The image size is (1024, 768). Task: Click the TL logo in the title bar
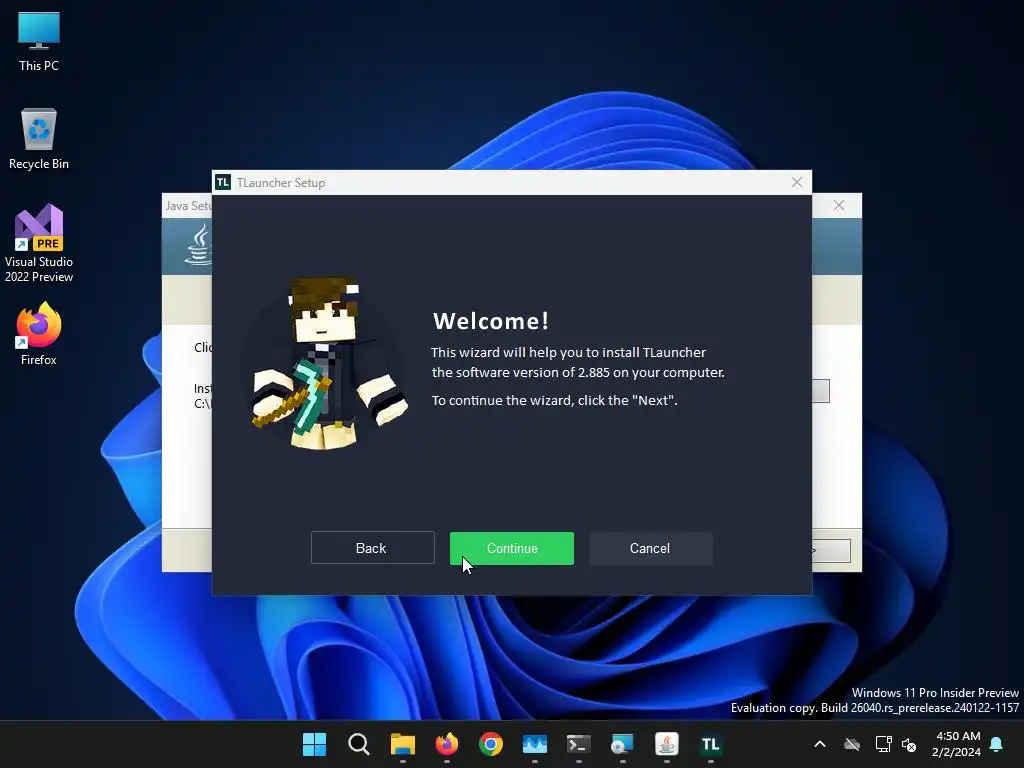pyautogui.click(x=223, y=182)
